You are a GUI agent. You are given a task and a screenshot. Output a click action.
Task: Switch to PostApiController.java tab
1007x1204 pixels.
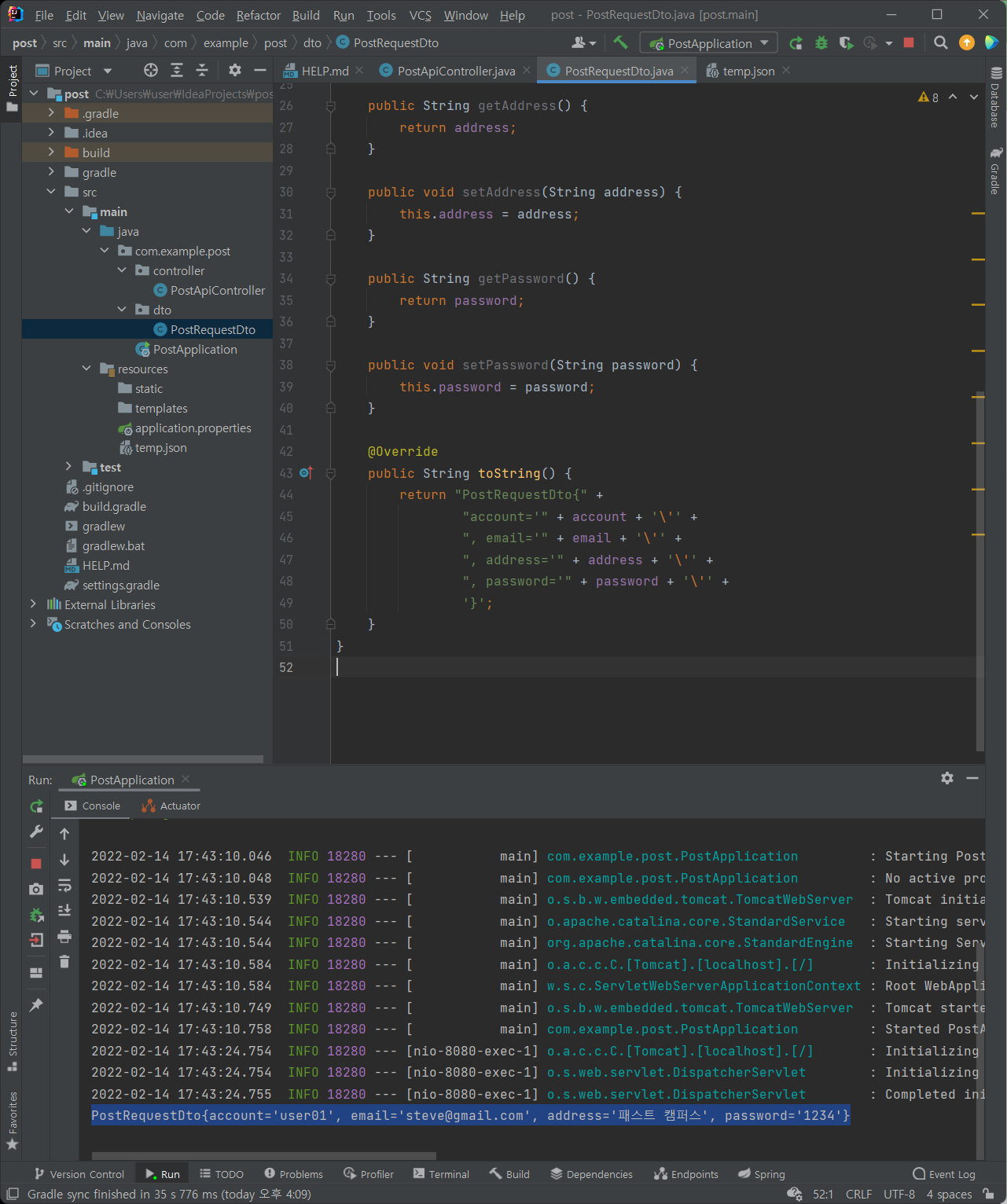[456, 71]
